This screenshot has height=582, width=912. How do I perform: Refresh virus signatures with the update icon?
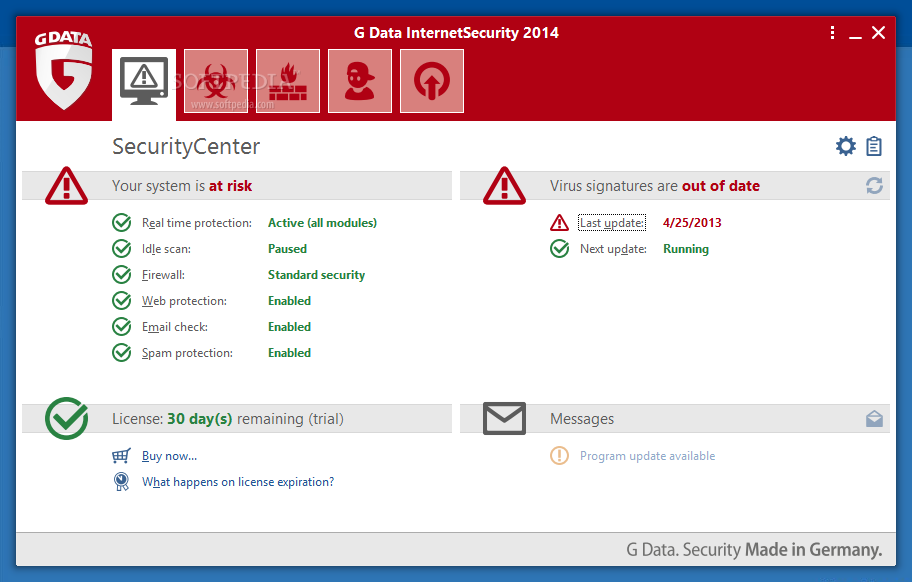(874, 185)
